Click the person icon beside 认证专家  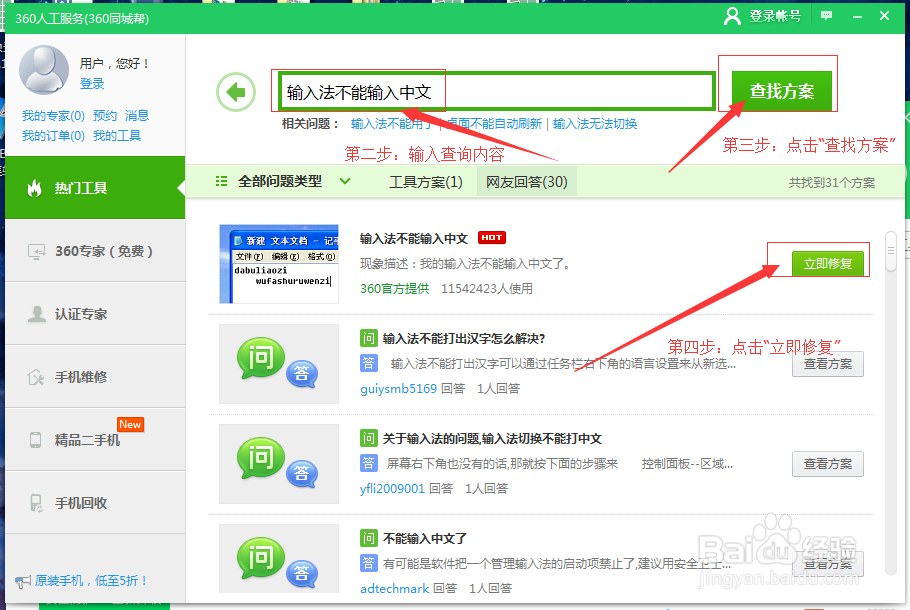[x=37, y=314]
